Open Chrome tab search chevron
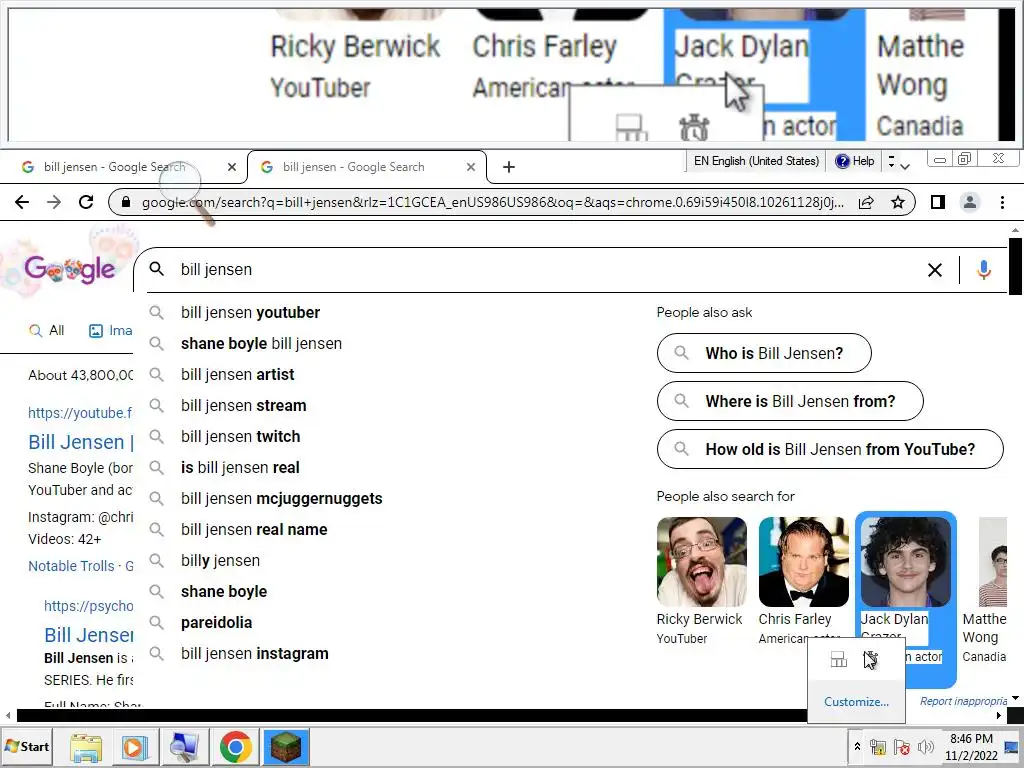Image resolution: width=1024 pixels, height=768 pixels. click(905, 167)
